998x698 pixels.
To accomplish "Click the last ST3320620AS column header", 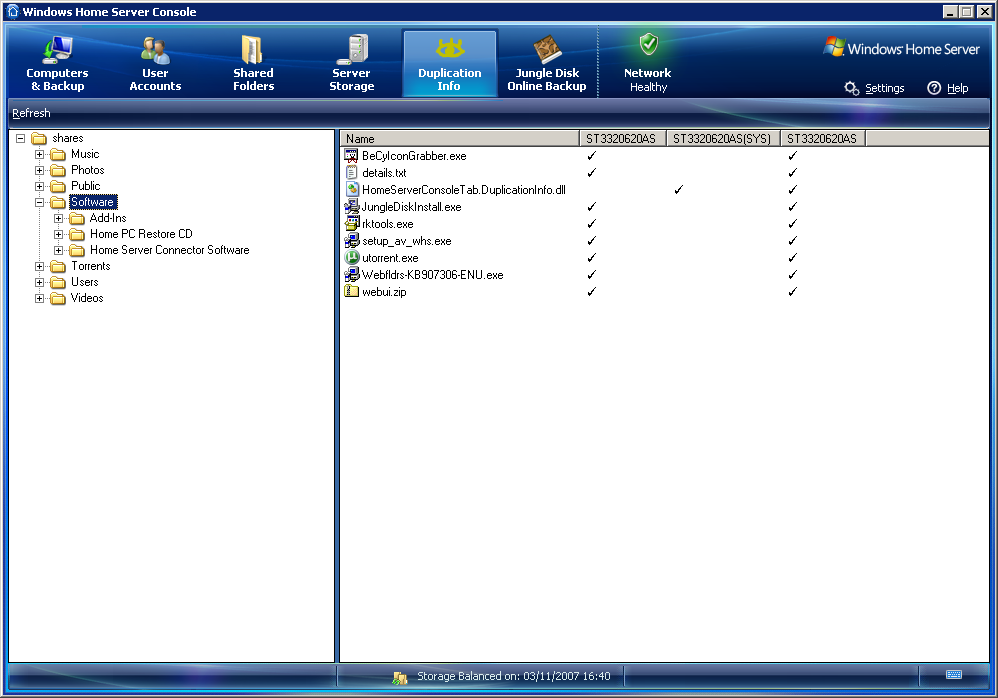I will coord(823,139).
